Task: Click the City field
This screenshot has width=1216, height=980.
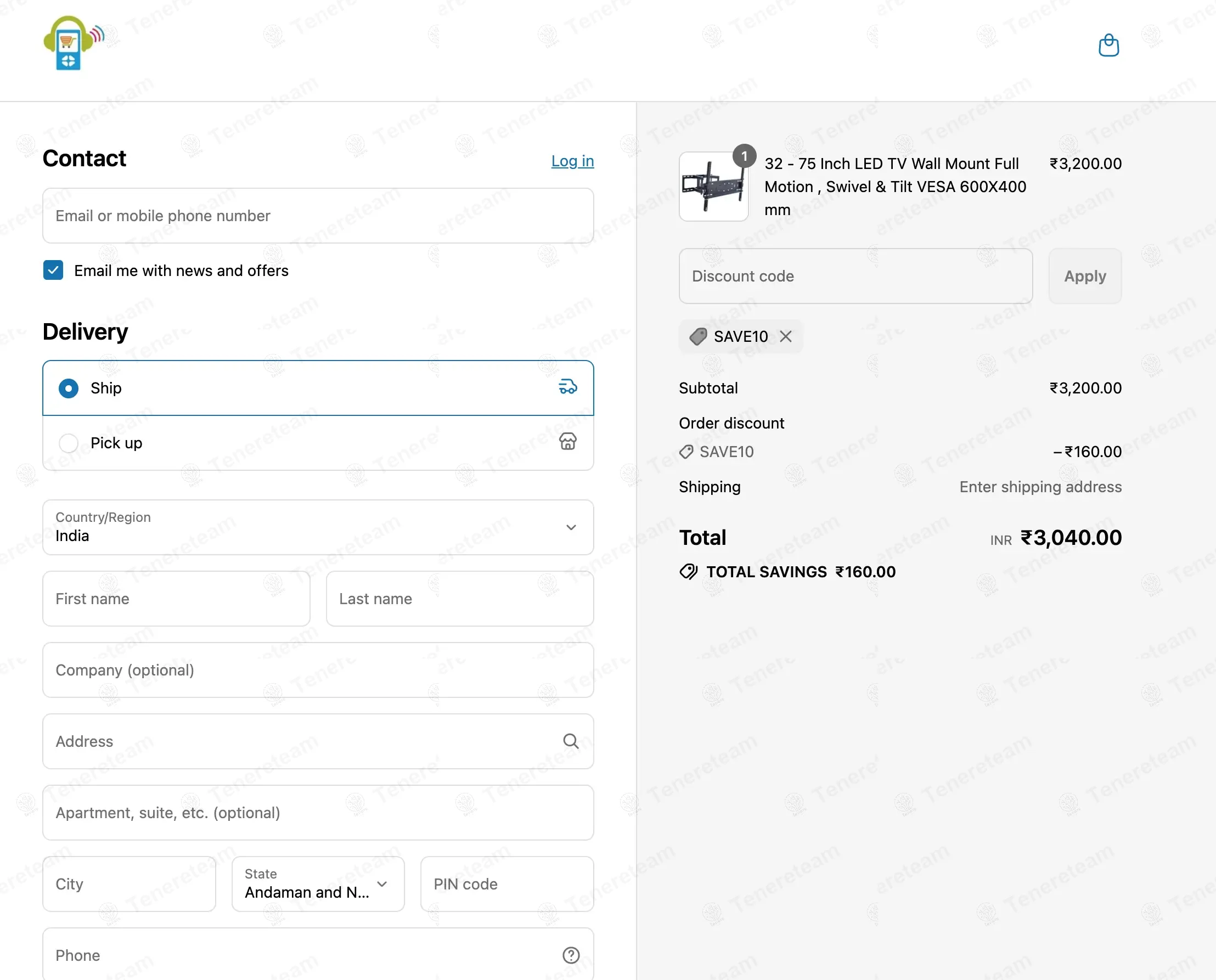Action: tap(130, 883)
